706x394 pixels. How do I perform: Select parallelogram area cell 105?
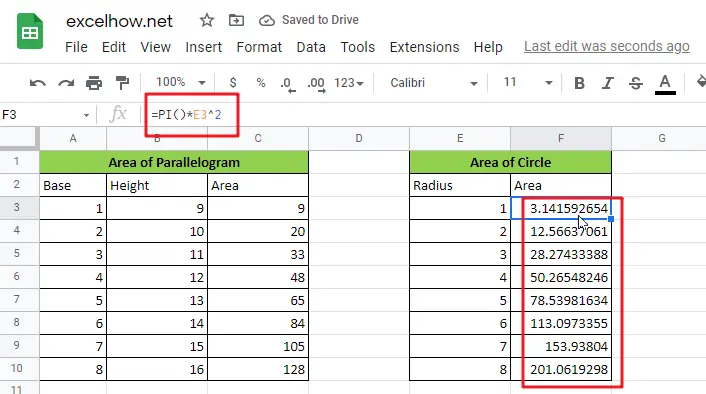click(258, 346)
